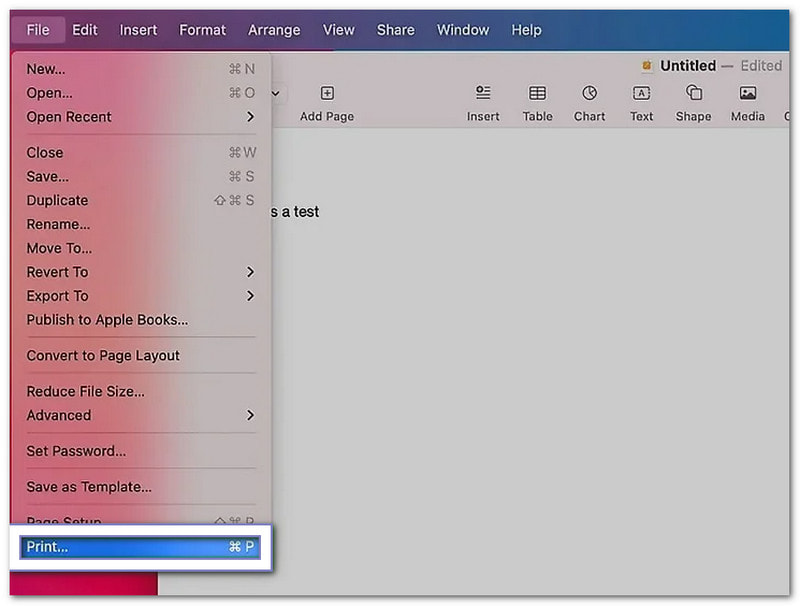800x606 pixels.
Task: Select Publish to Apple Books...
Action: pos(140,320)
